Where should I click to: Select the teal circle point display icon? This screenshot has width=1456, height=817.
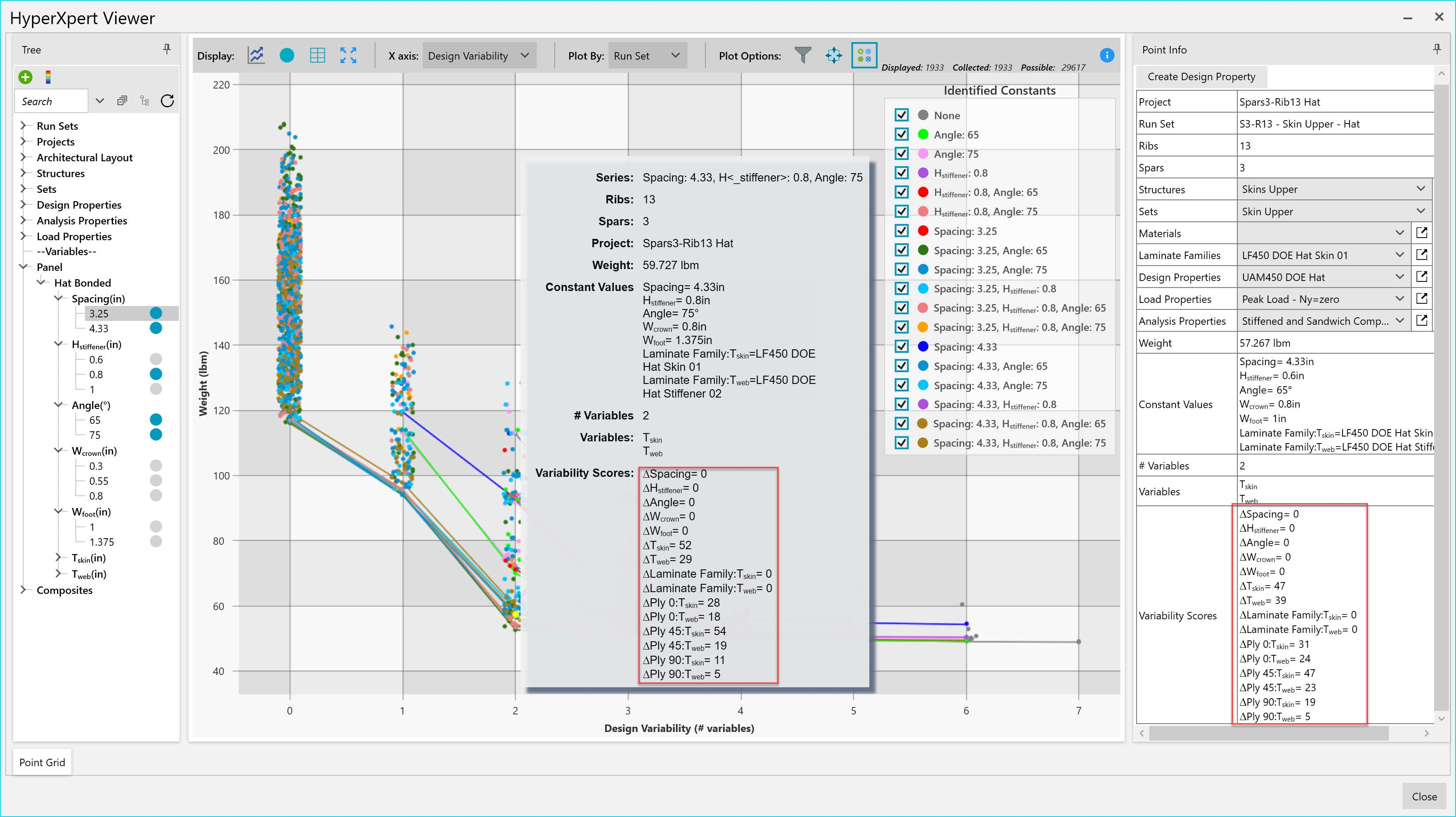pyautogui.click(x=287, y=55)
